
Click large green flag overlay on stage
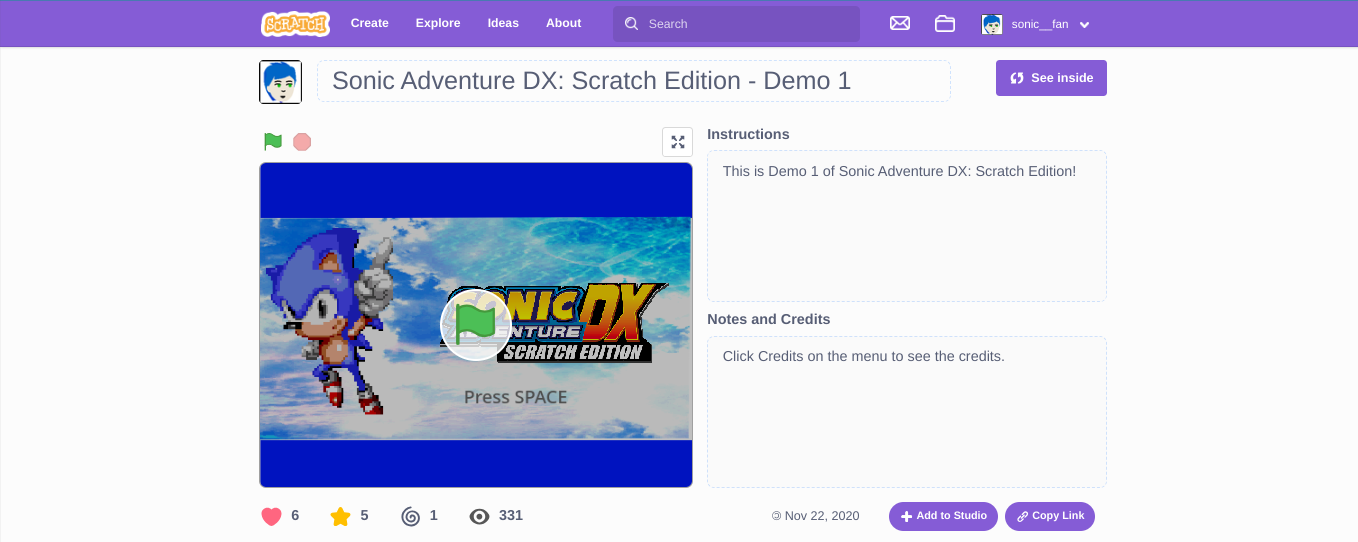[476, 325]
